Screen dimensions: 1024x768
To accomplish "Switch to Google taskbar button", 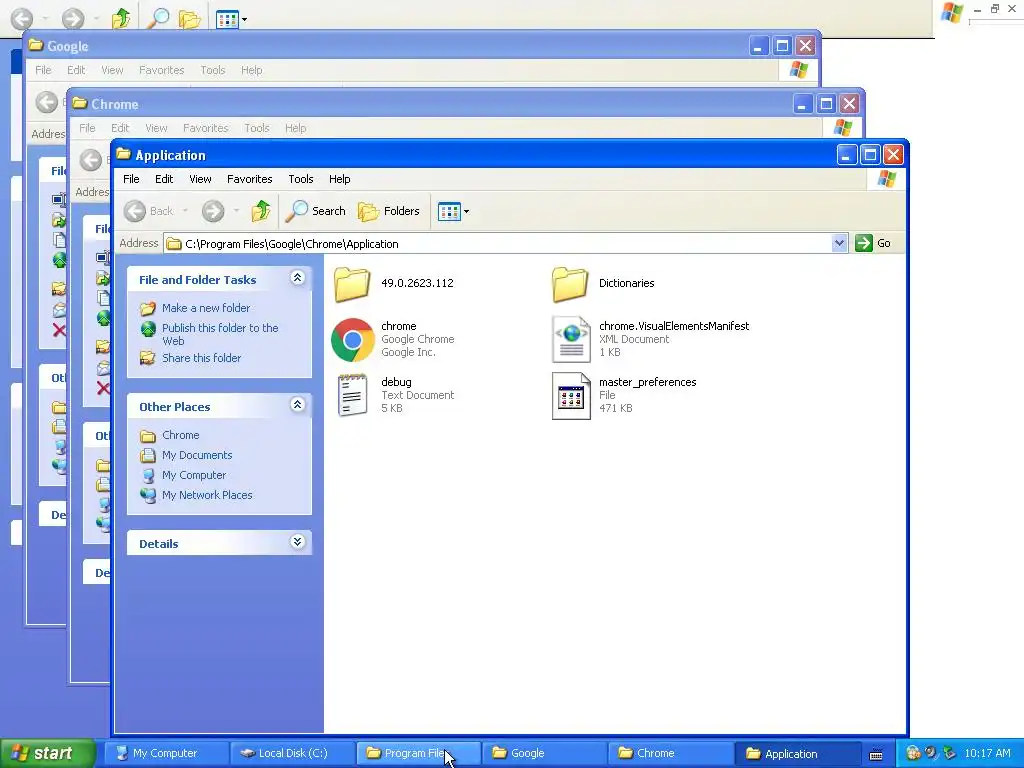I will (545, 753).
